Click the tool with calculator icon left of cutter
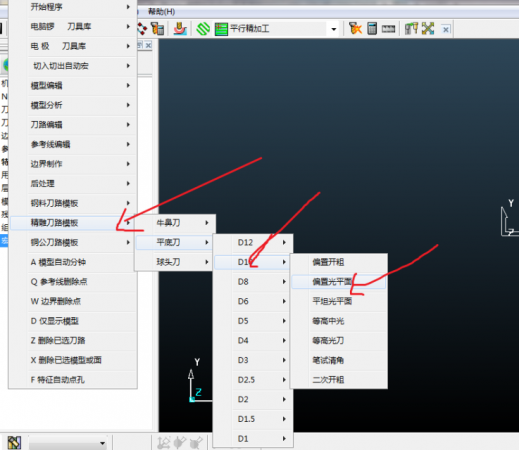Image resolution: width=519 pixels, height=450 pixels. click(x=157, y=29)
